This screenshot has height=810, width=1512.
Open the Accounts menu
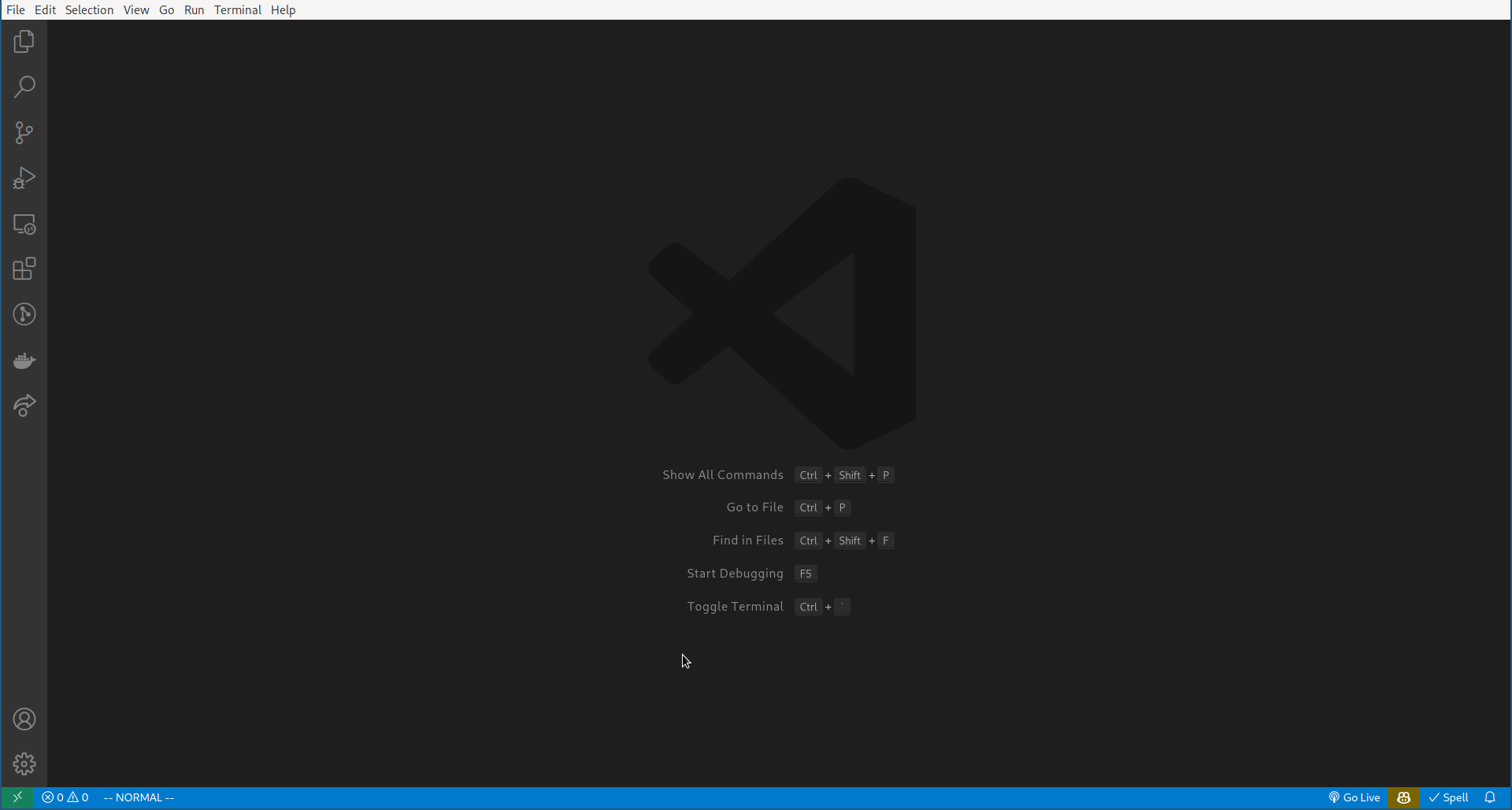click(24, 719)
